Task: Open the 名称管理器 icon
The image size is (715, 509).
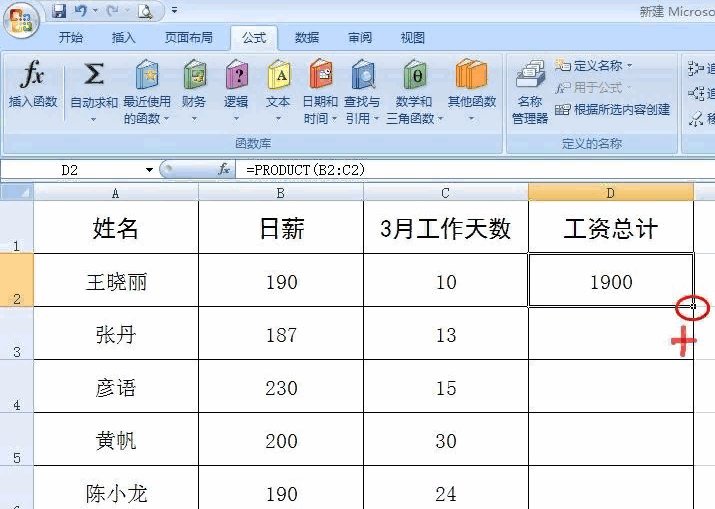Action: pyautogui.click(x=530, y=74)
